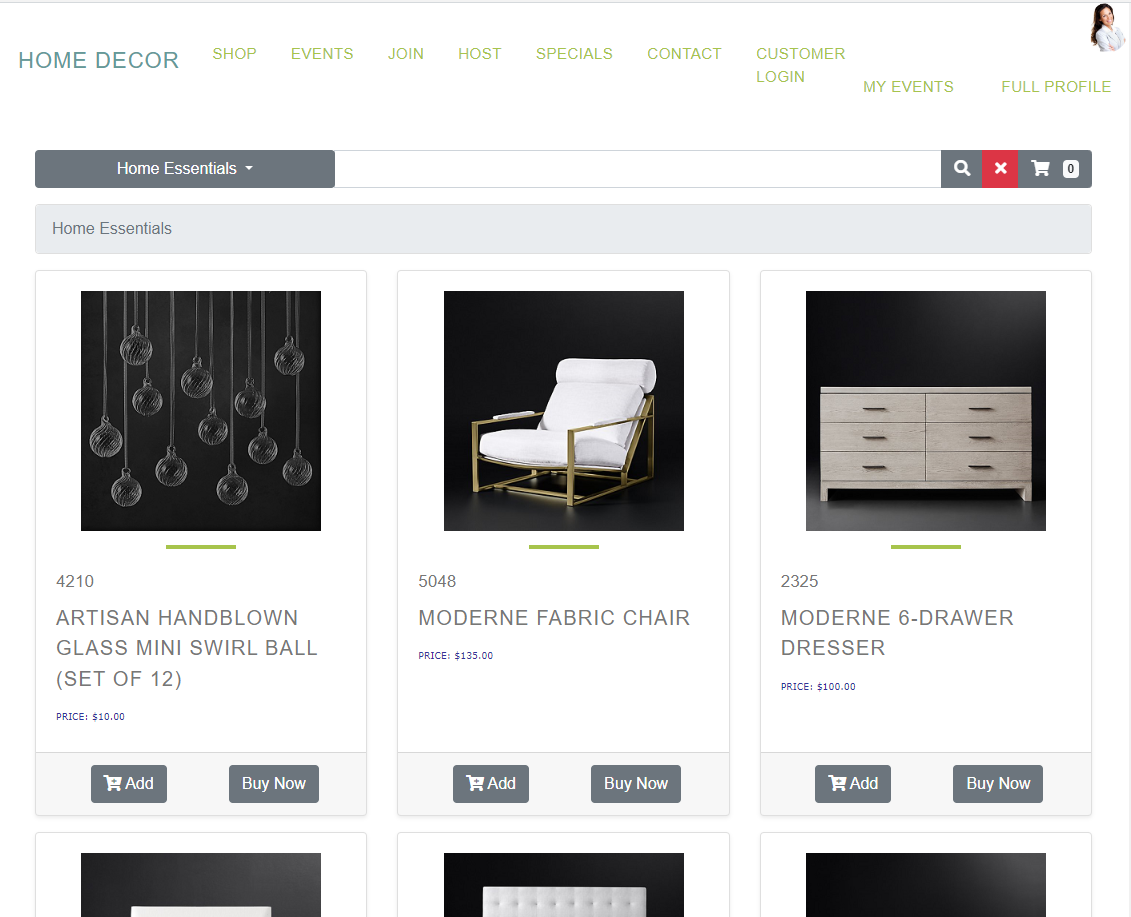Open the SPECIALS menu

click(x=574, y=54)
